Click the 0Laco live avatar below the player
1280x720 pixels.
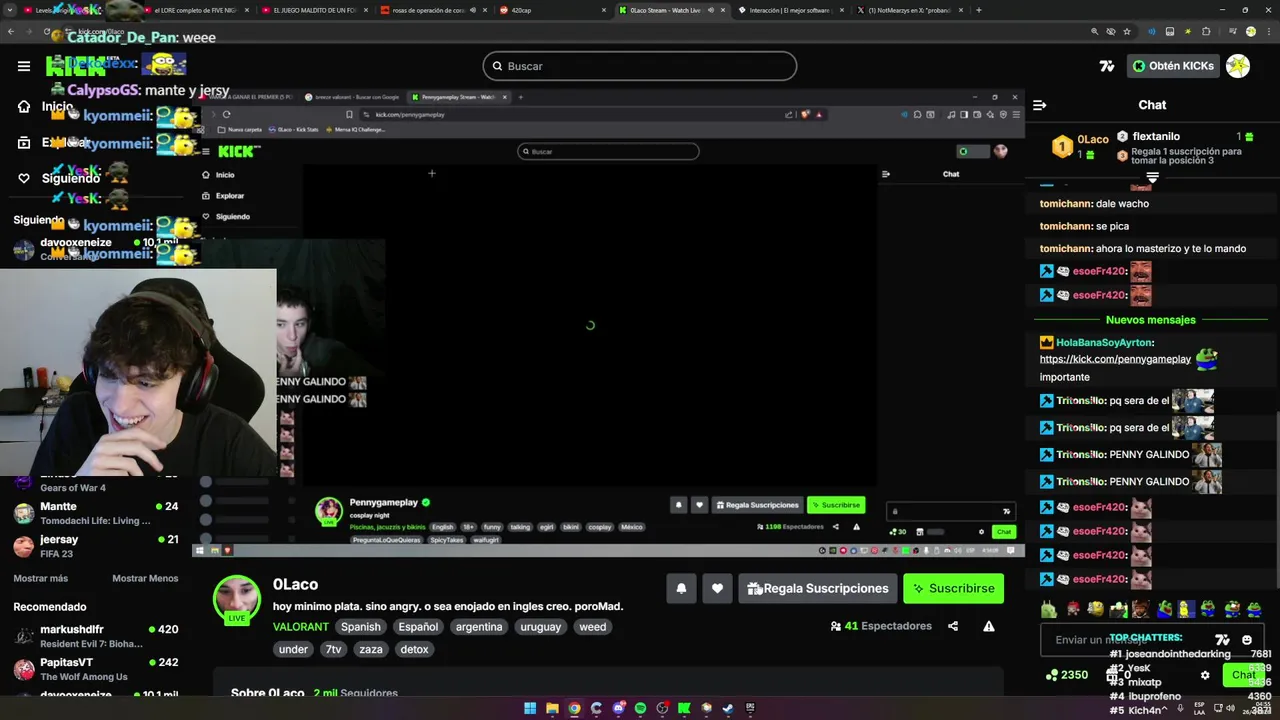[x=237, y=600]
